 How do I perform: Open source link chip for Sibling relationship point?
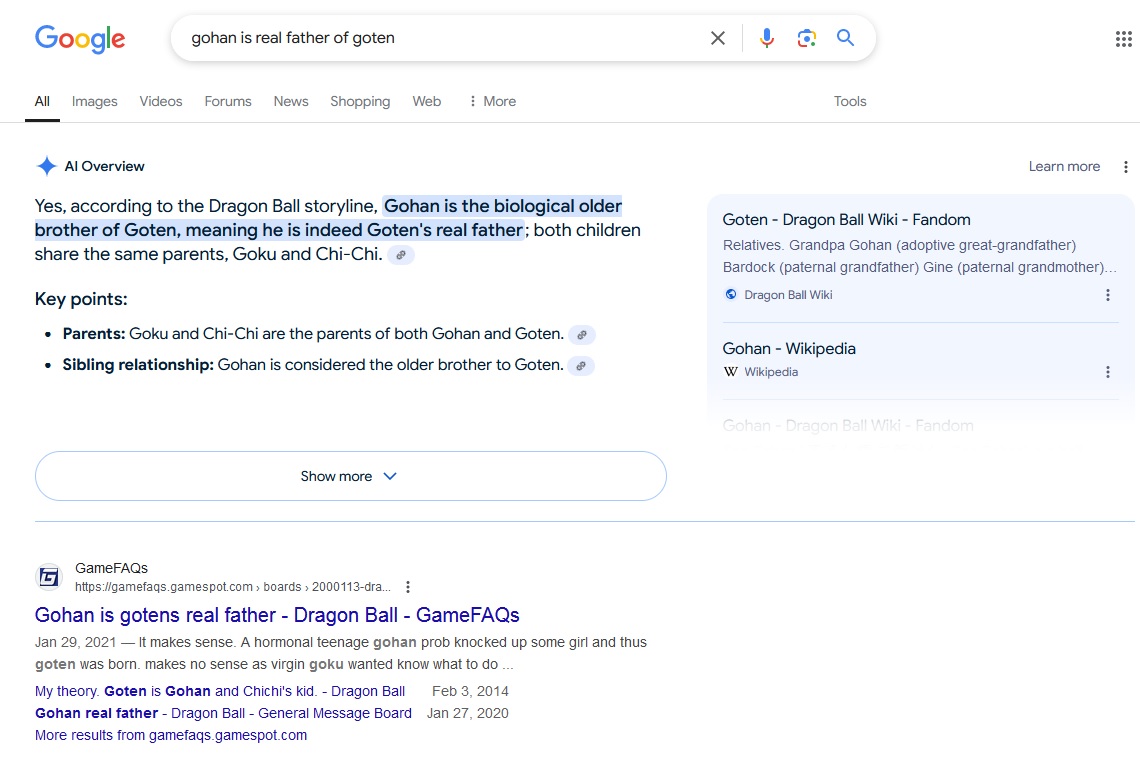tap(581, 366)
